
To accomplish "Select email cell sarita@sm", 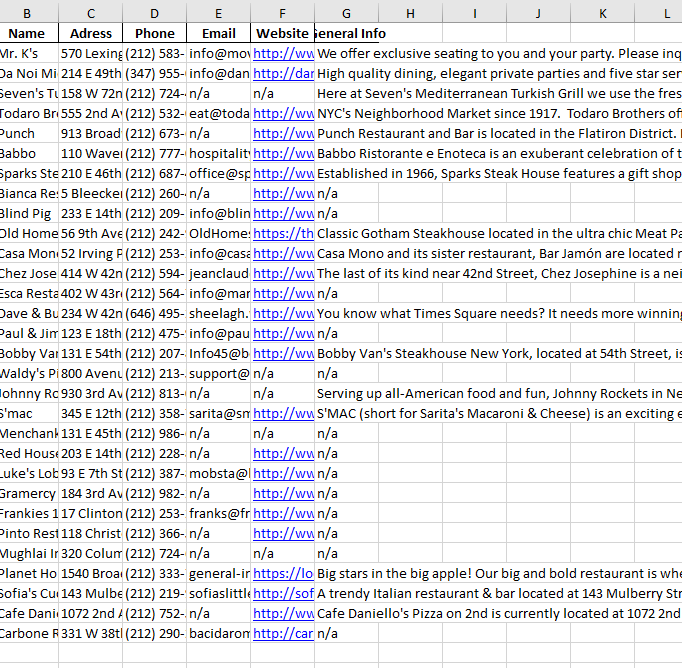I will coord(218,414).
